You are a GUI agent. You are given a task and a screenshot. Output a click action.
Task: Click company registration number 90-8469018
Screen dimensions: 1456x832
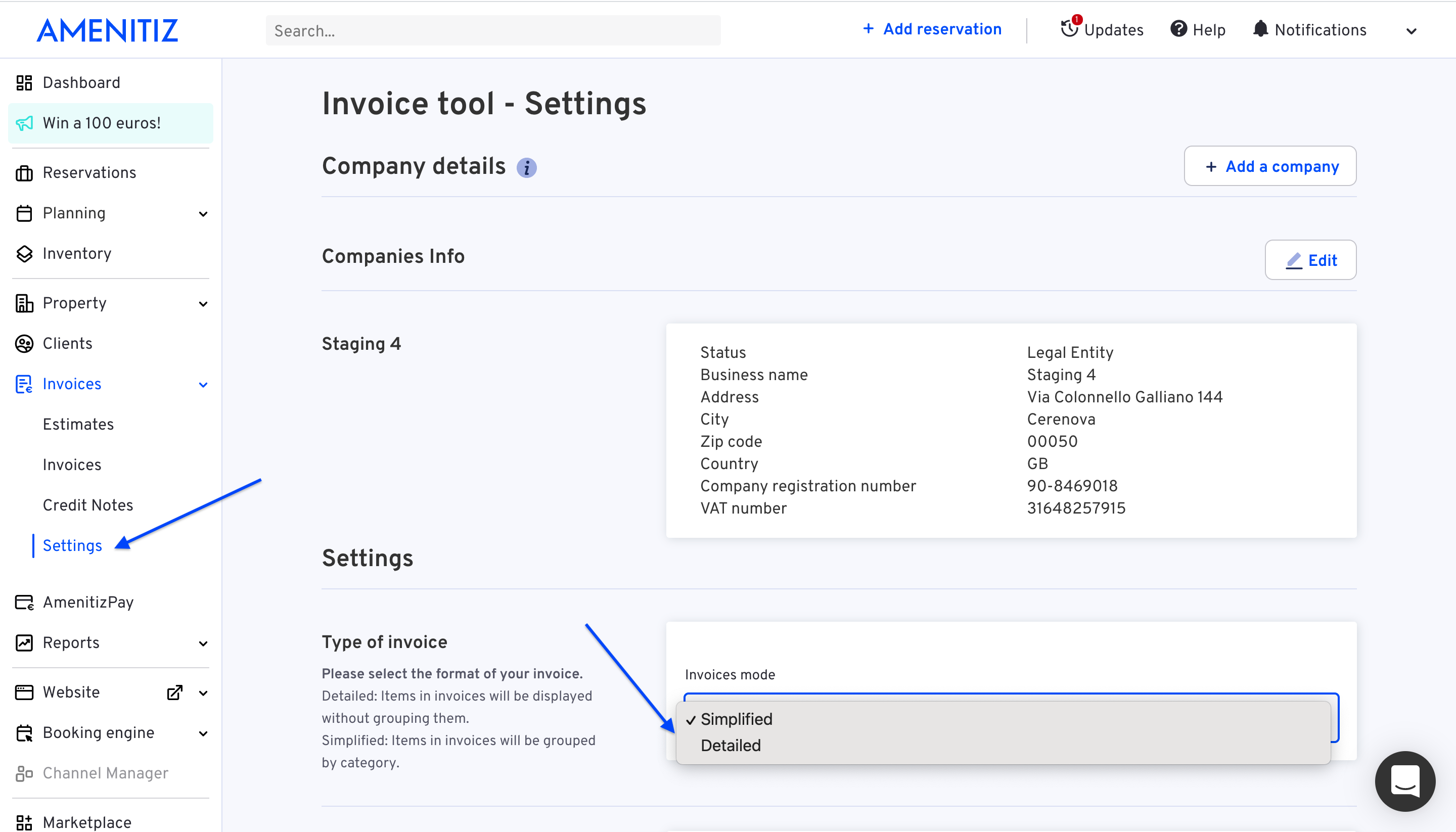coord(1072,486)
